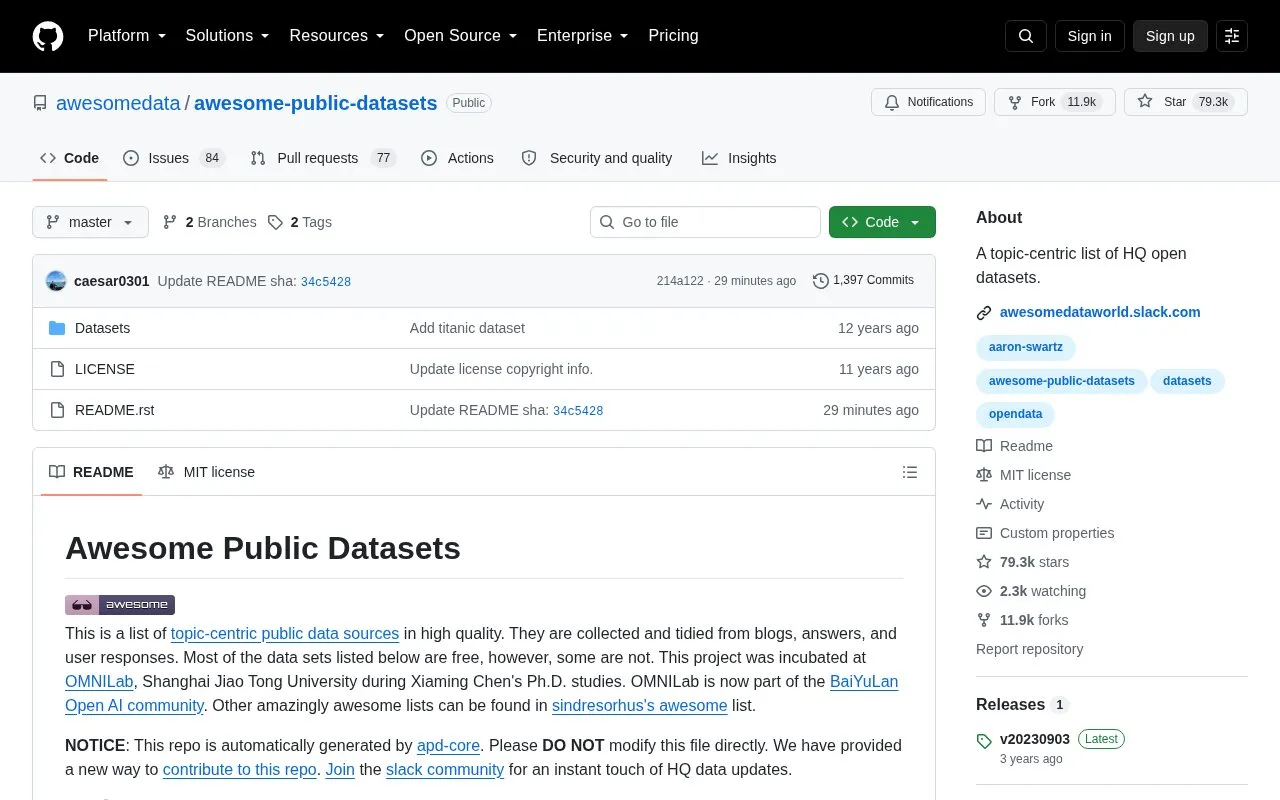This screenshot has height=800, width=1280.
Task: Open the README outline list icon
Action: (910, 472)
